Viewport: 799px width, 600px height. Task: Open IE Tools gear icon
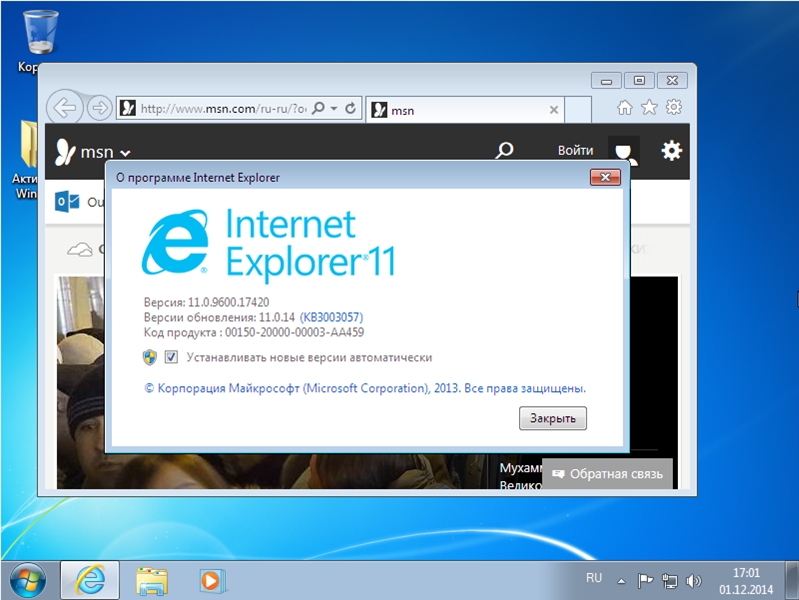pyautogui.click(x=674, y=108)
